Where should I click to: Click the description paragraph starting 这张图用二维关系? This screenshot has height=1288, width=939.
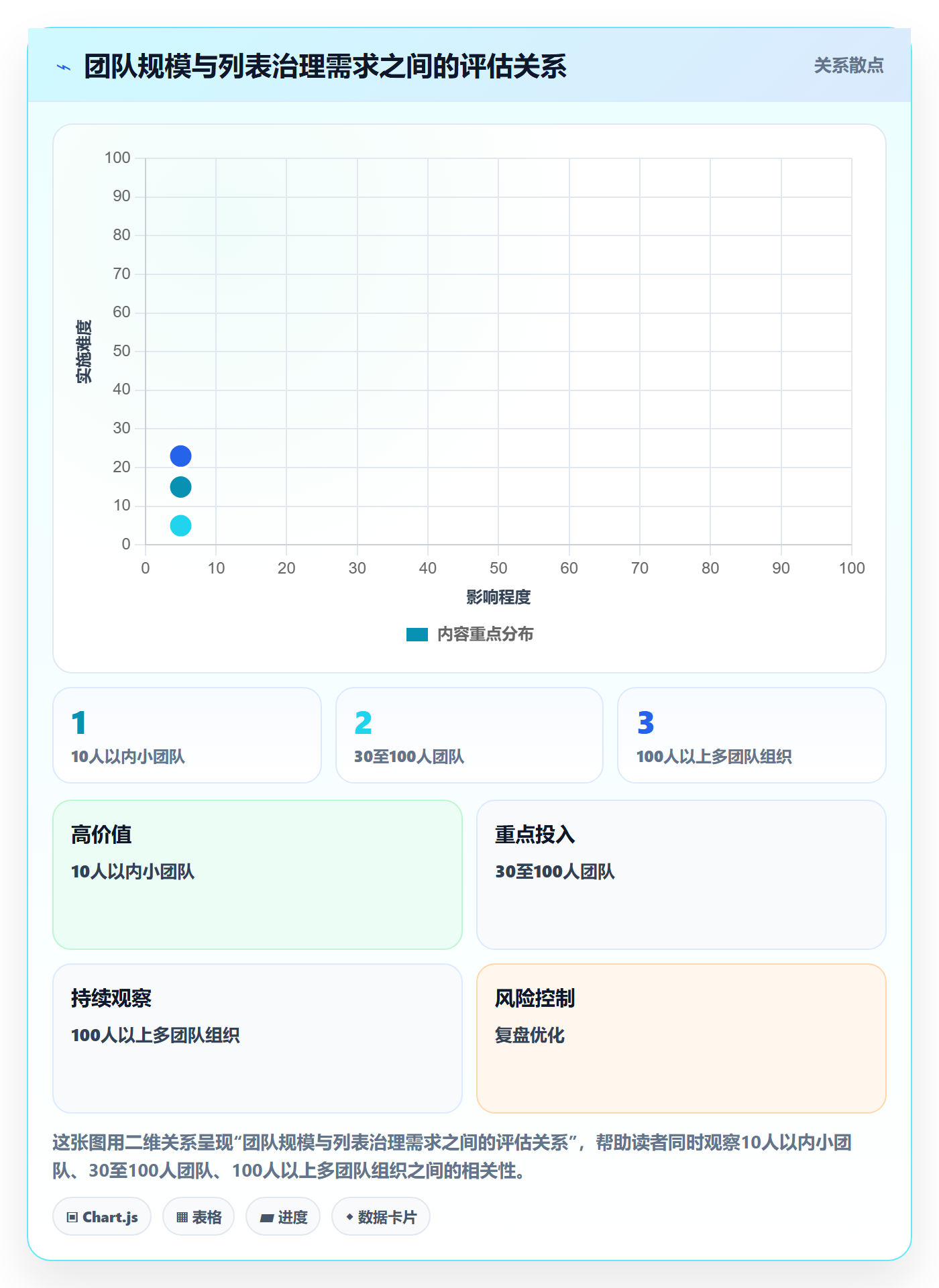tap(453, 1157)
